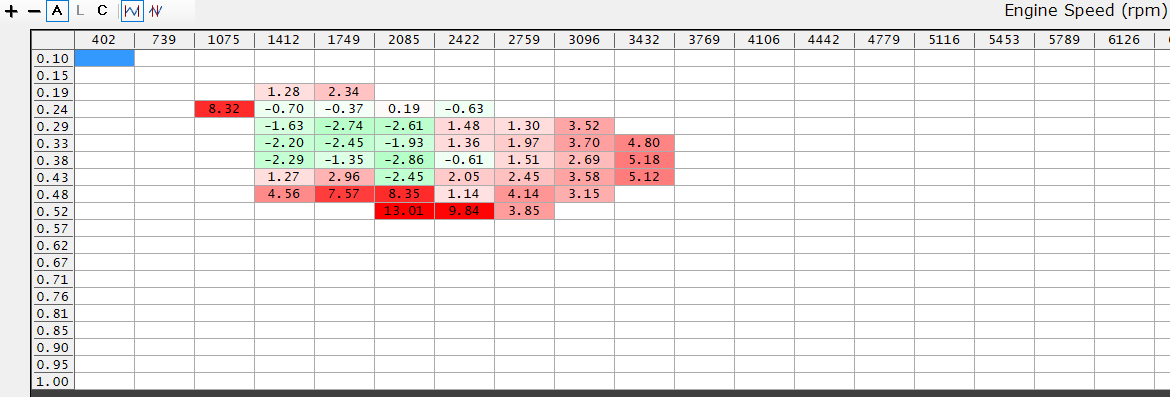Toggle the C mode button
This screenshot has height=397, width=1170.
point(102,11)
